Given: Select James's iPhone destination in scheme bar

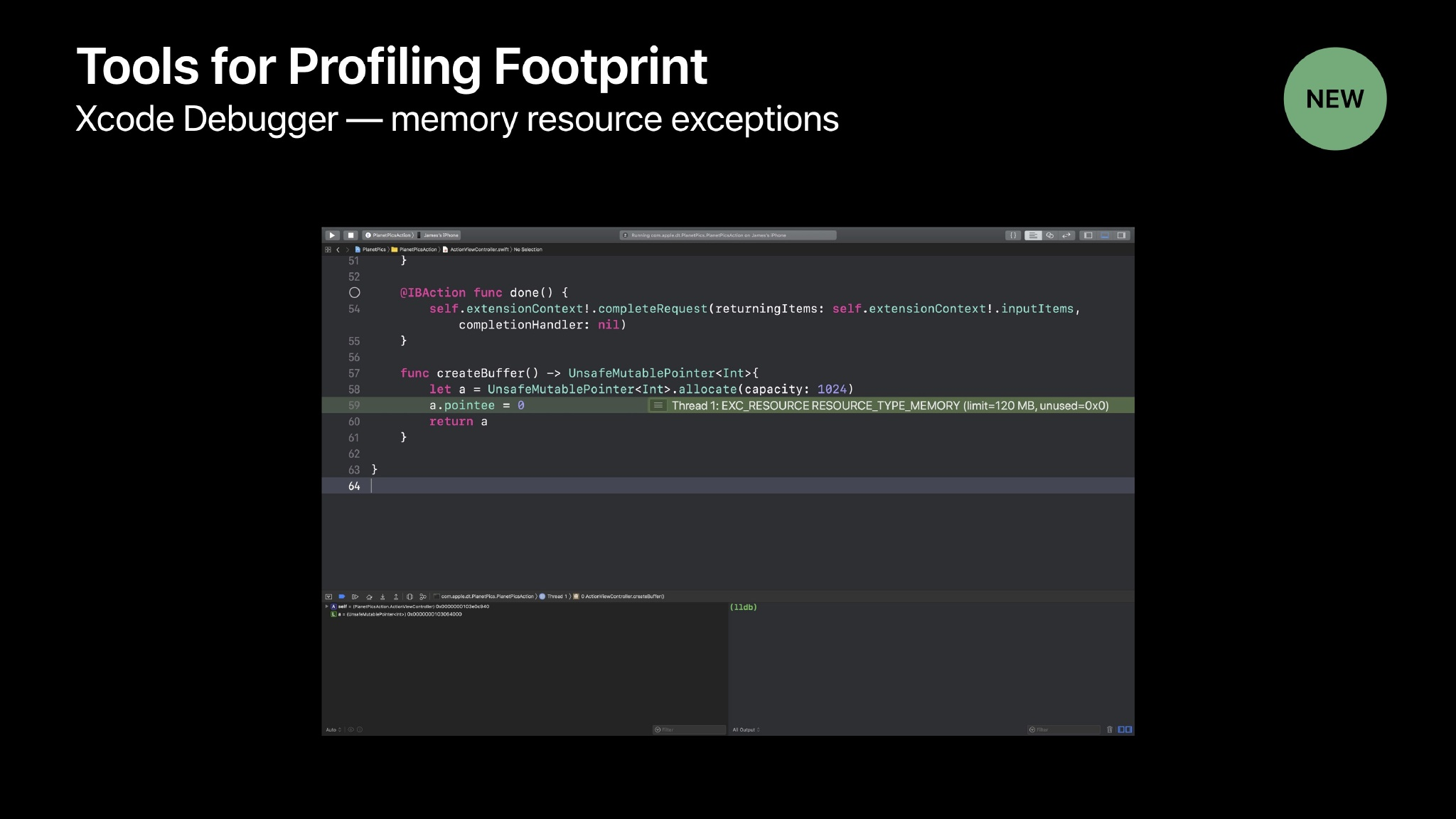Looking at the screenshot, I should (x=441, y=235).
